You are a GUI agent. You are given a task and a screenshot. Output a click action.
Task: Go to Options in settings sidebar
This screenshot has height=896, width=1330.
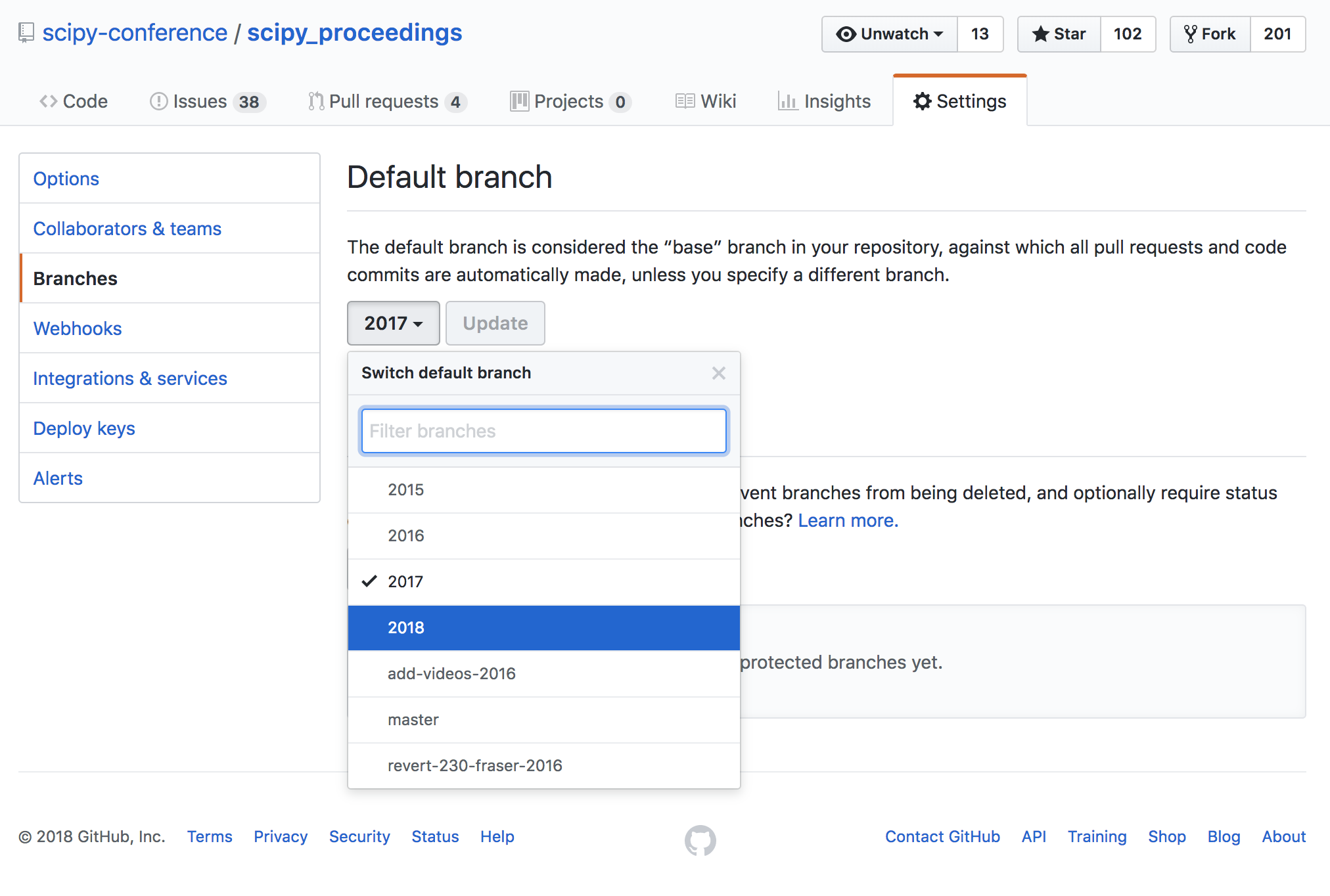[170, 179]
